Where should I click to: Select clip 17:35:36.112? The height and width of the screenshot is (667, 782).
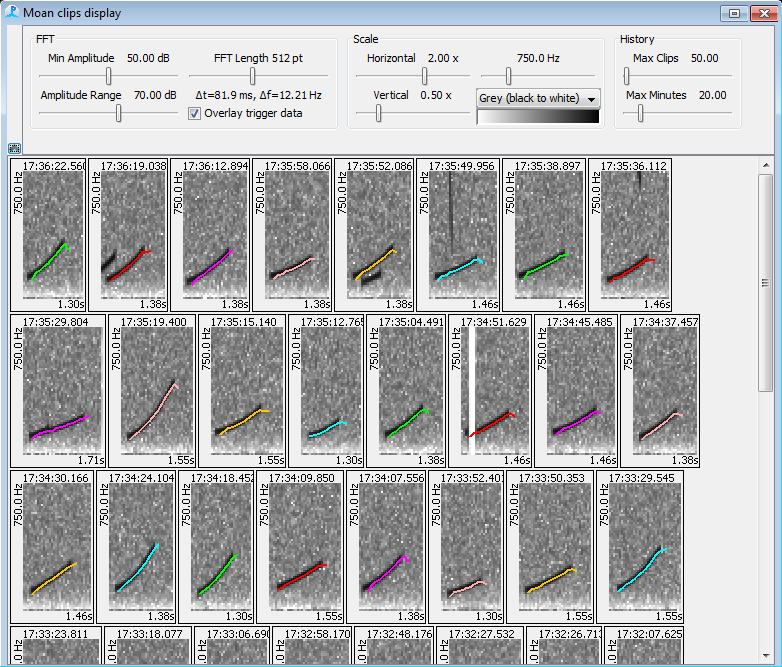pyautogui.click(x=630, y=235)
